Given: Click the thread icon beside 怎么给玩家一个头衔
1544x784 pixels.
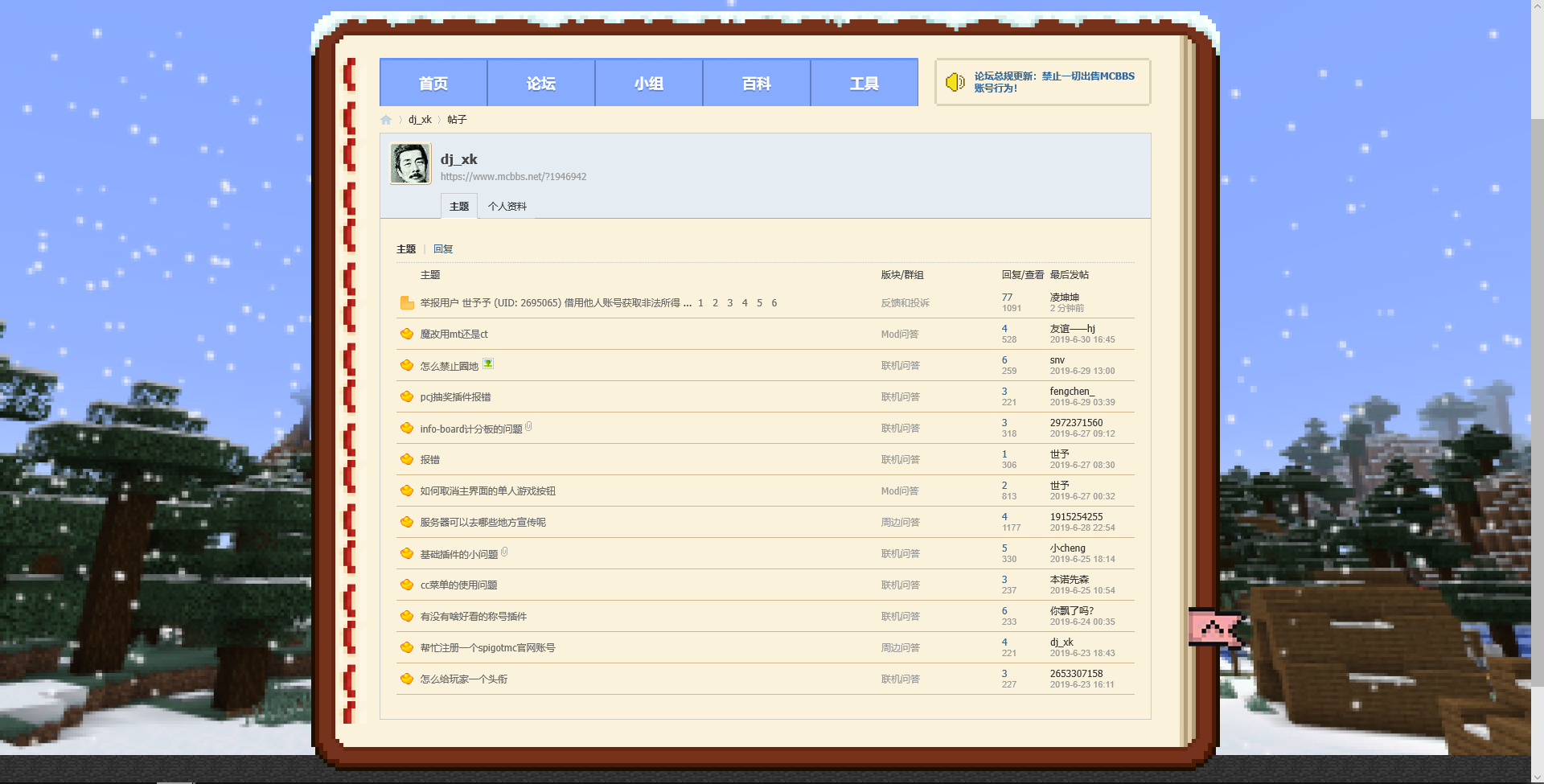Looking at the screenshot, I should coord(407,679).
